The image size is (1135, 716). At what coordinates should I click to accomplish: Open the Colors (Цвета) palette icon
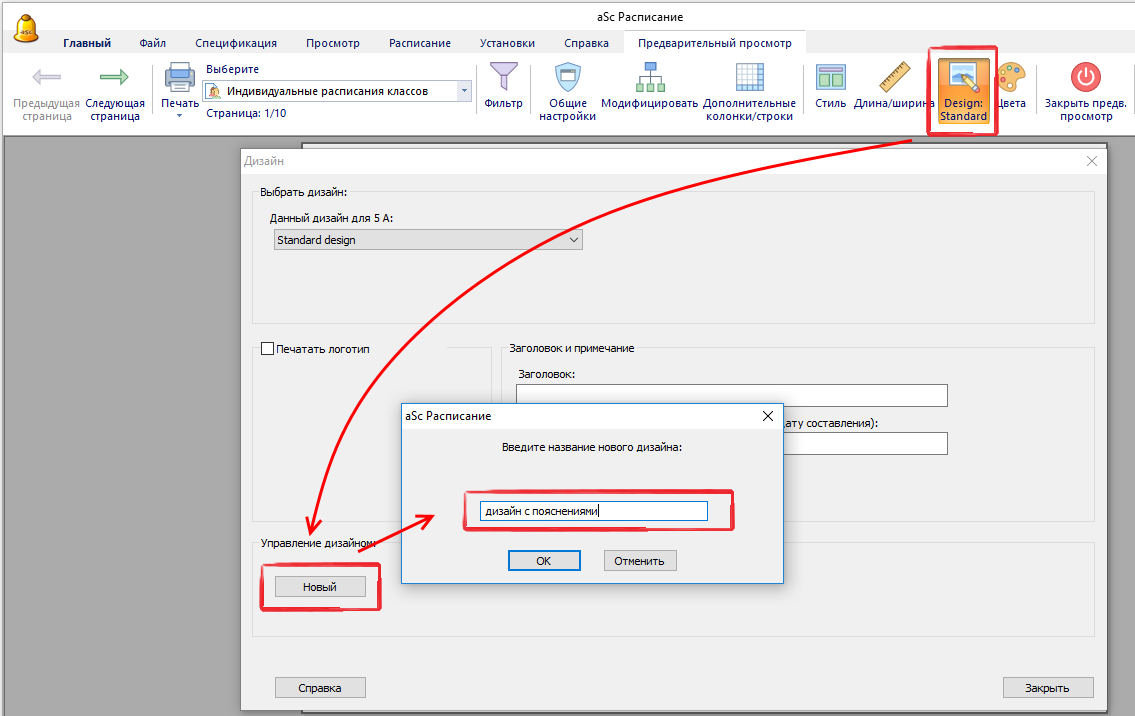point(1011,78)
